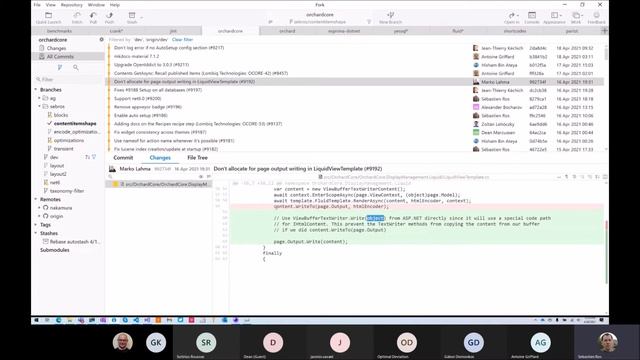Expand the ag branch folder

(x=39, y=98)
